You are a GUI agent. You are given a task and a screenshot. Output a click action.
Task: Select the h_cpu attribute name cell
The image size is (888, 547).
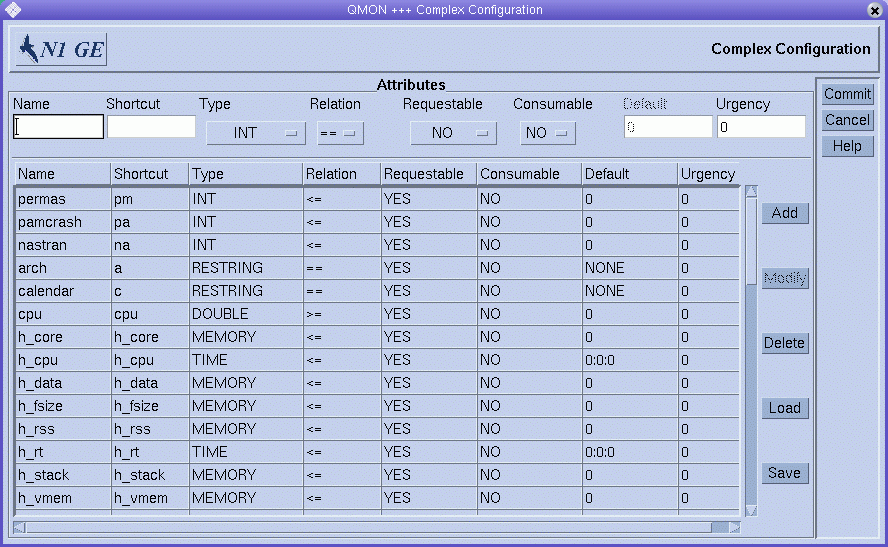(63, 360)
